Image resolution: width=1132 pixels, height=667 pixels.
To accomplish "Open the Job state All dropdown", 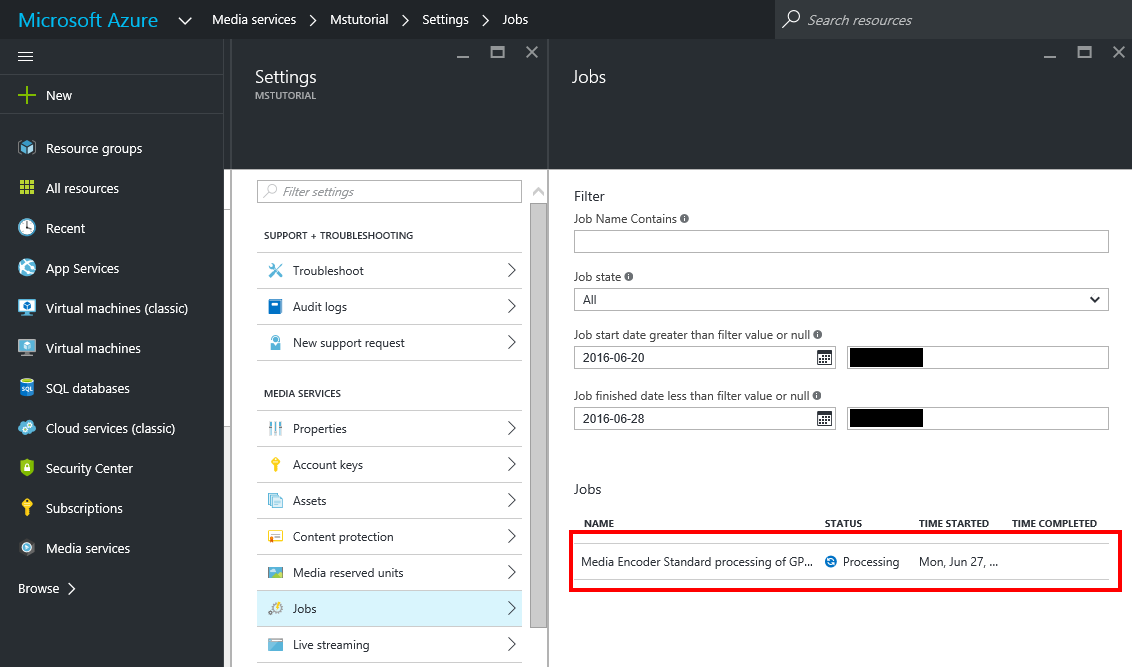I will click(x=841, y=300).
